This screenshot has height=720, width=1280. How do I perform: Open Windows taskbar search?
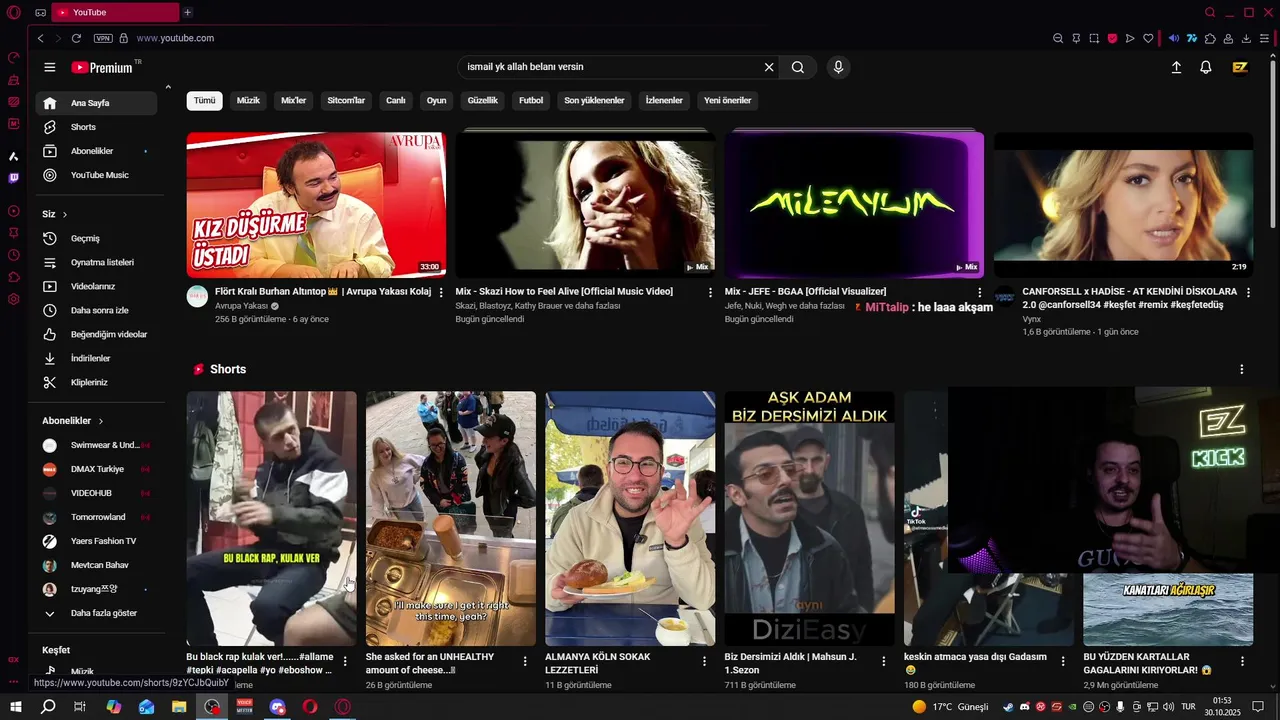(x=47, y=706)
